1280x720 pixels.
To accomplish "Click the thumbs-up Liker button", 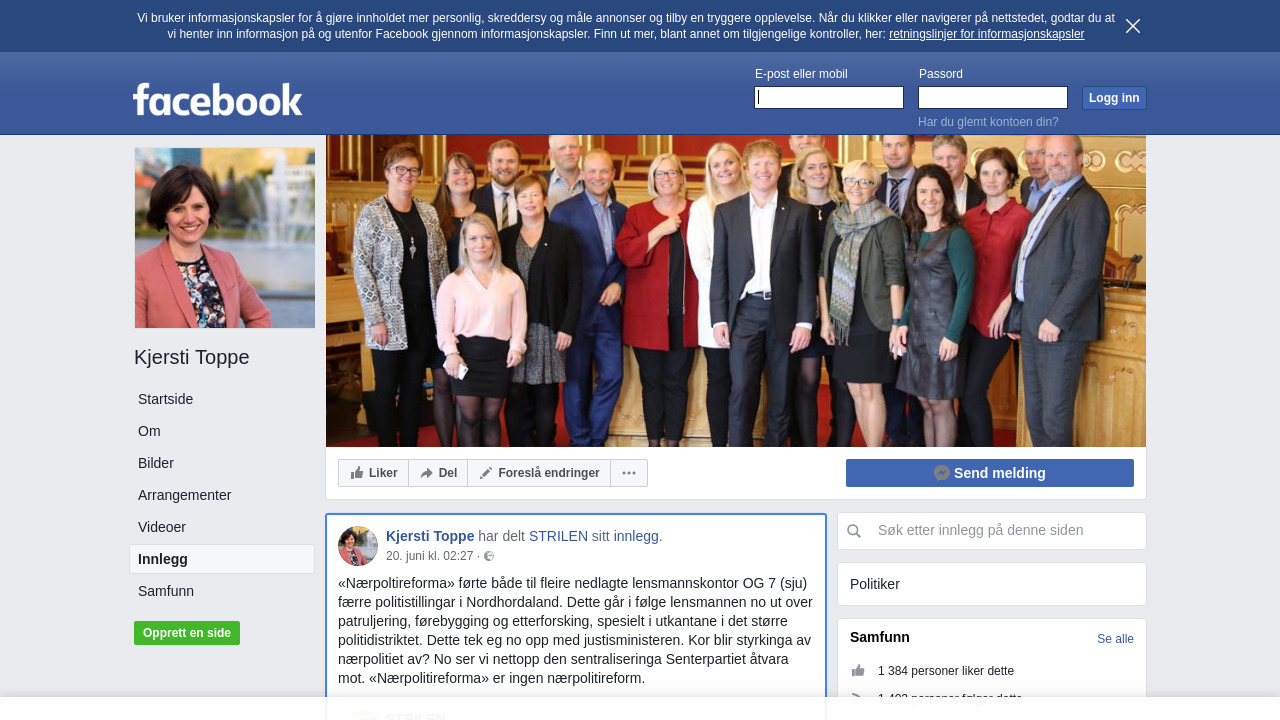I will (373, 473).
